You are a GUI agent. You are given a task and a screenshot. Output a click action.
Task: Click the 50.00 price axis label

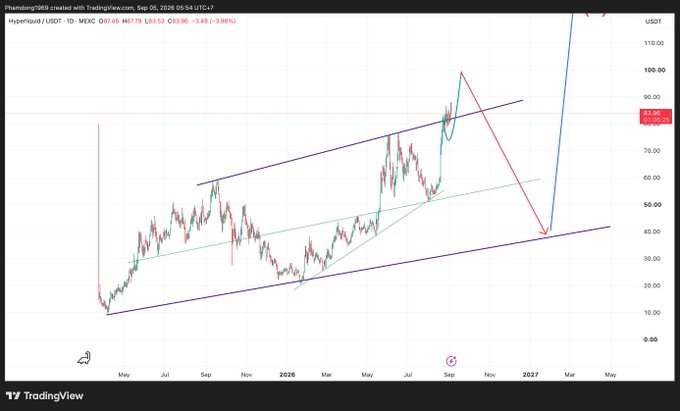pyautogui.click(x=652, y=204)
